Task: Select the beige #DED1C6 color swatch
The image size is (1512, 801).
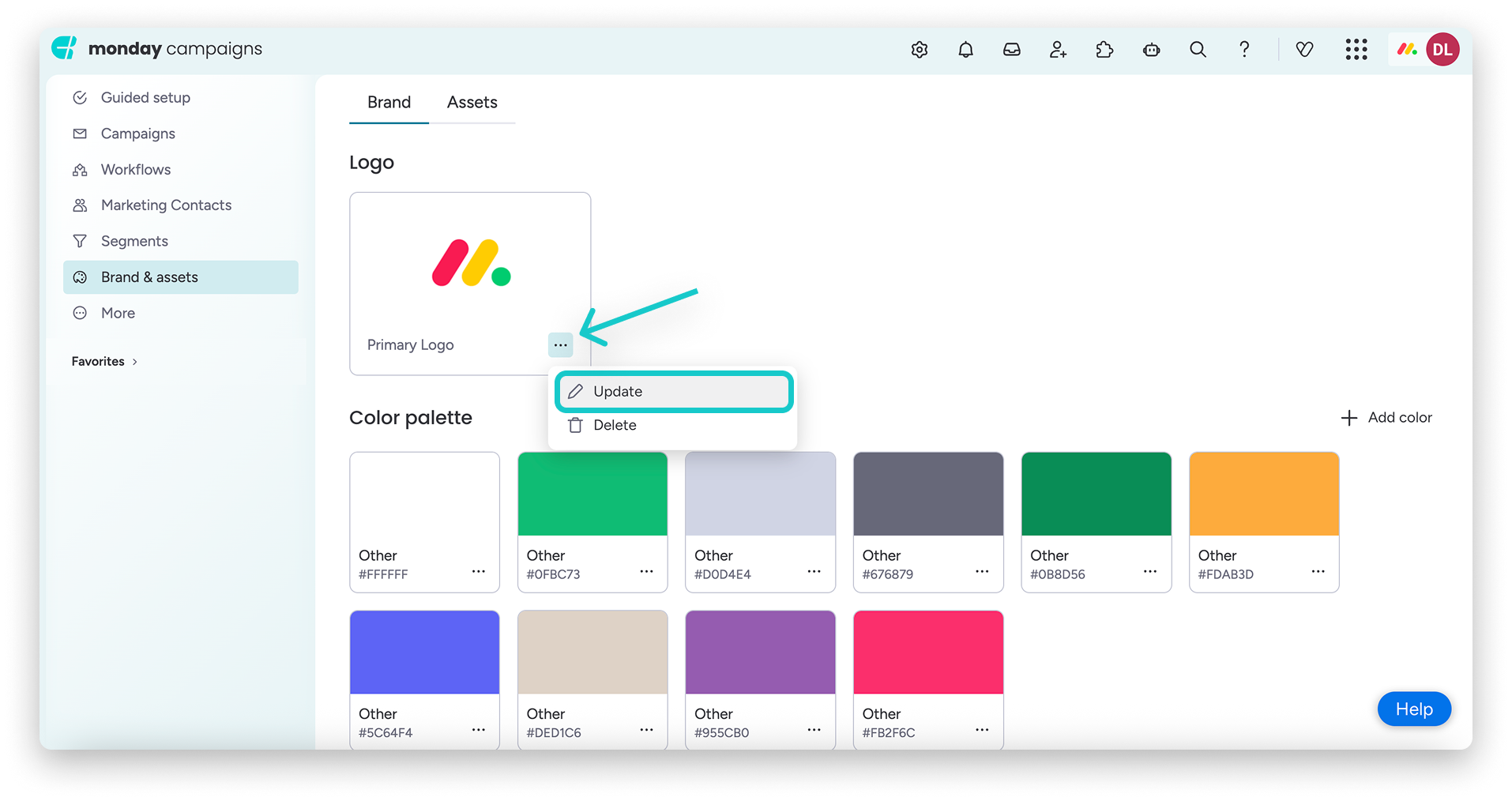Action: [x=592, y=652]
